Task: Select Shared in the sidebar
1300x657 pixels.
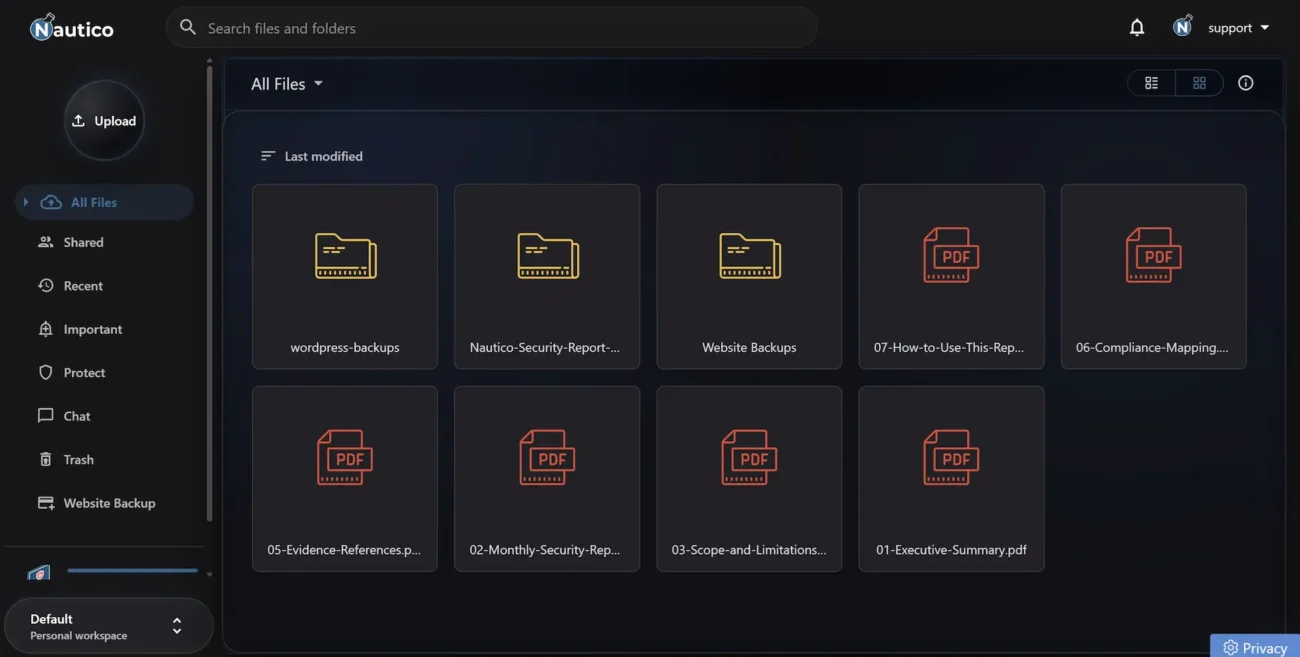Action: point(83,242)
